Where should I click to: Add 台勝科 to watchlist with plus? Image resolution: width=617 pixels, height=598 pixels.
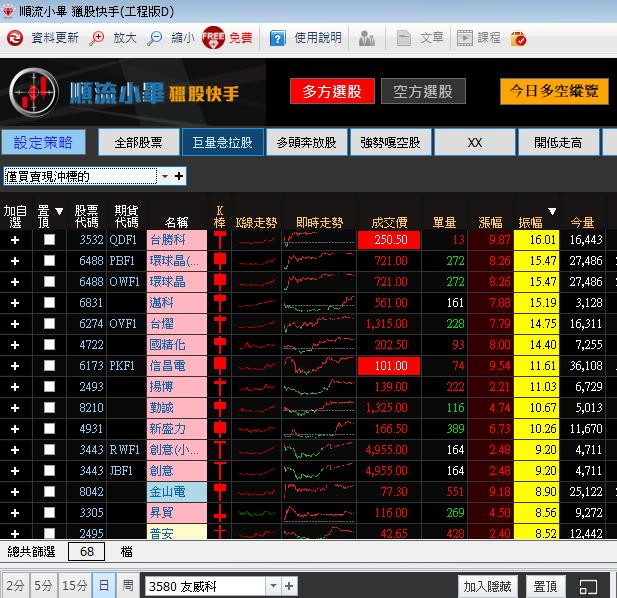[x=15, y=240]
